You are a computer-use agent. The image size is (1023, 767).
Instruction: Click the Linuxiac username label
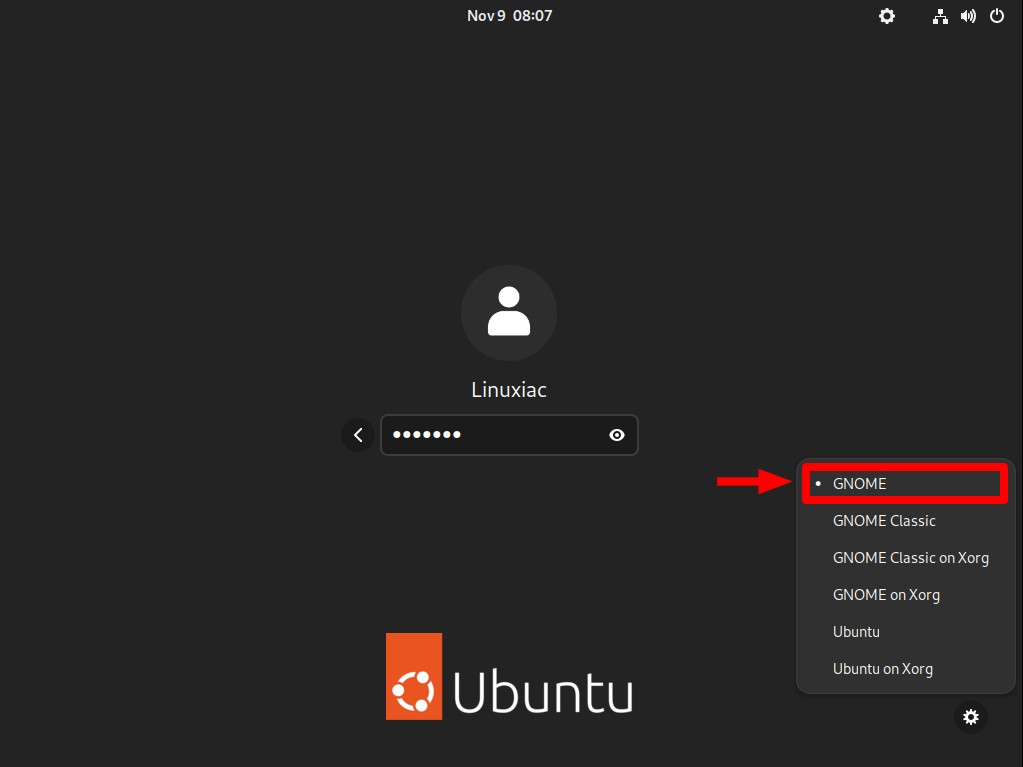(509, 389)
